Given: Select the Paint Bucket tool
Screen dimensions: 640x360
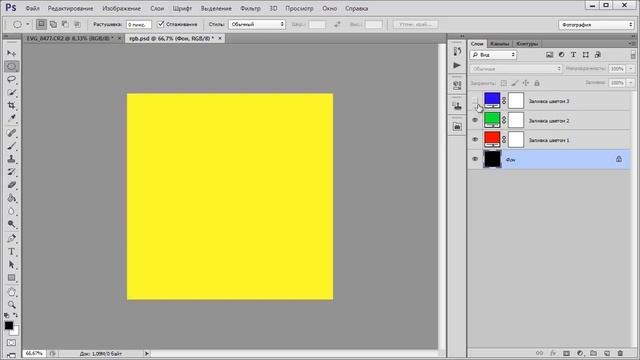Looking at the screenshot, I should coord(11,198).
